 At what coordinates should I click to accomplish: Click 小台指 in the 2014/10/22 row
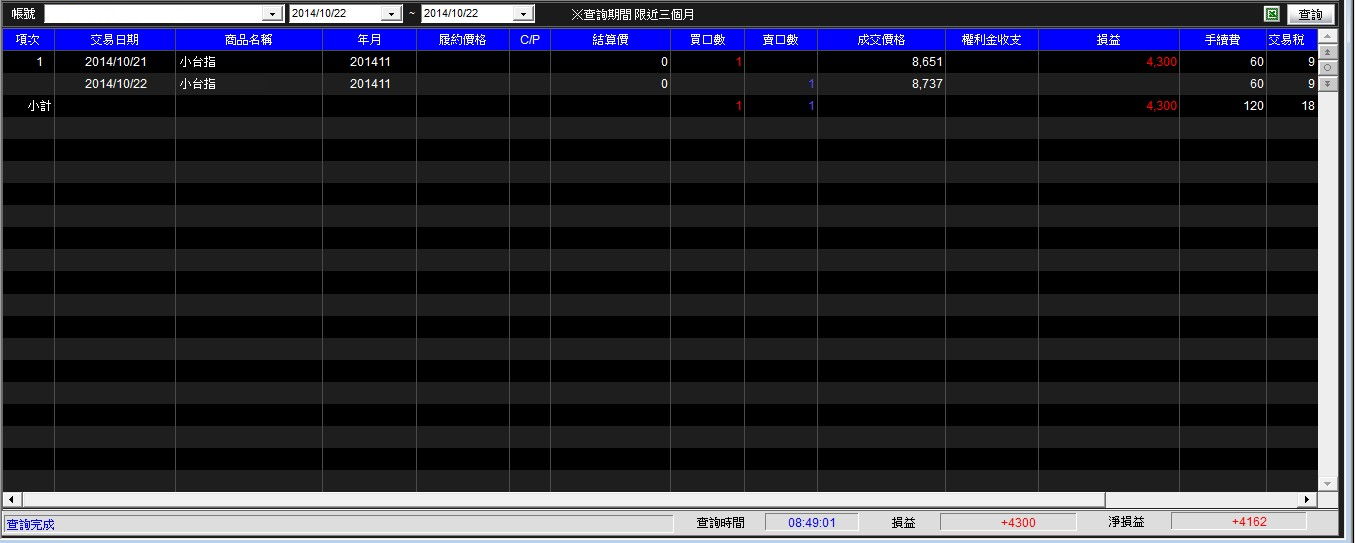pyautogui.click(x=198, y=84)
